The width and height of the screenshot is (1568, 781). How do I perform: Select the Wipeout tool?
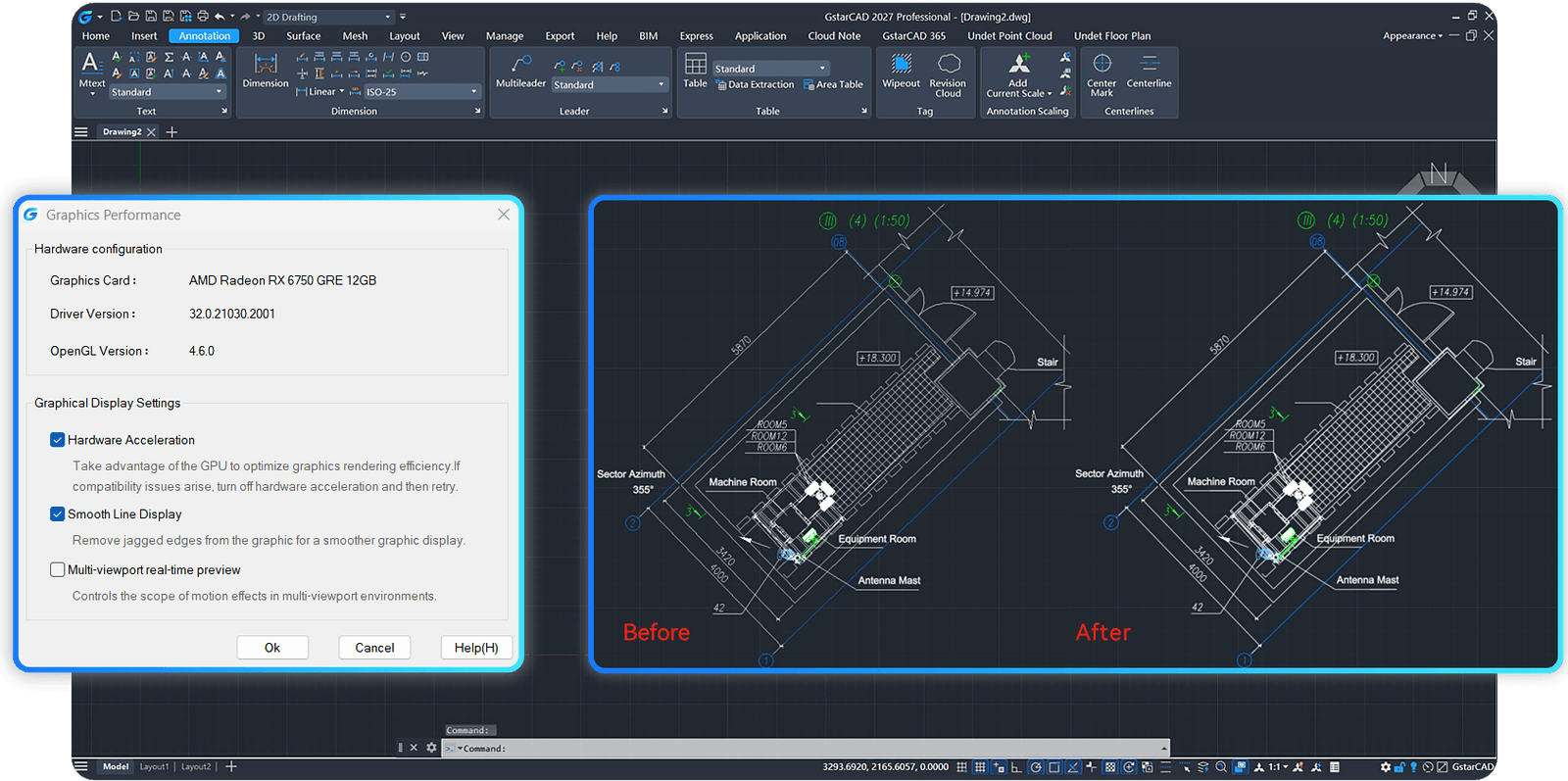[901, 72]
